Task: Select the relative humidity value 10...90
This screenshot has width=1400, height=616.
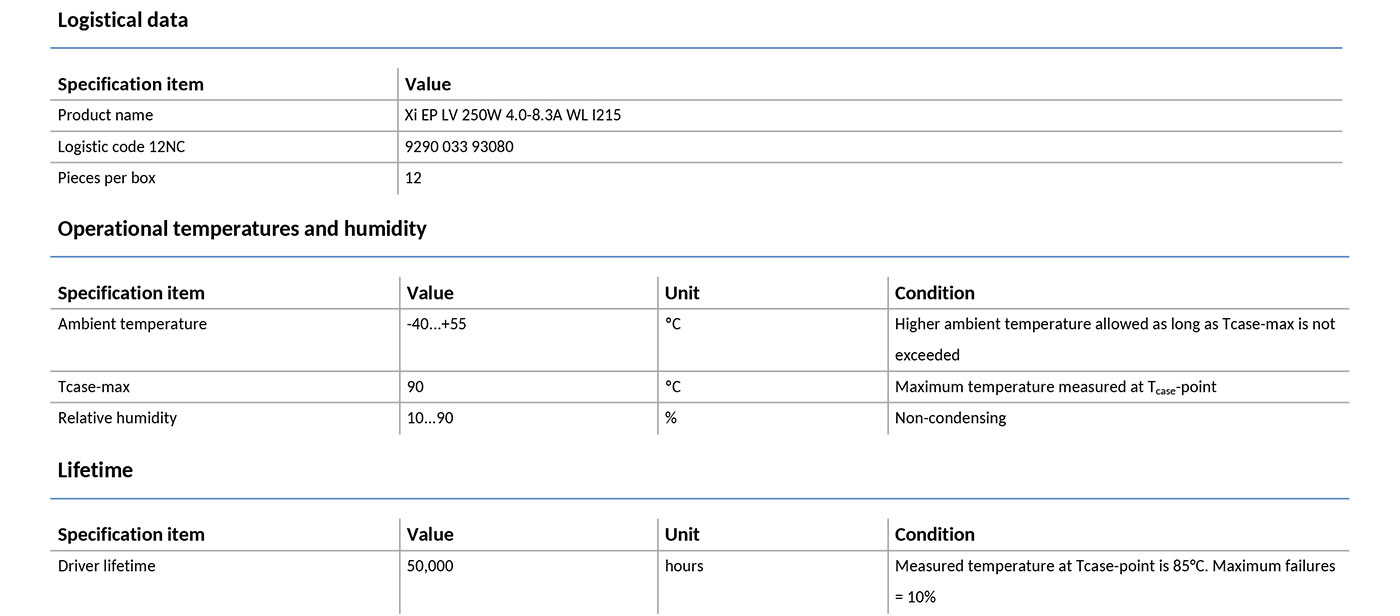Action: [x=430, y=418]
